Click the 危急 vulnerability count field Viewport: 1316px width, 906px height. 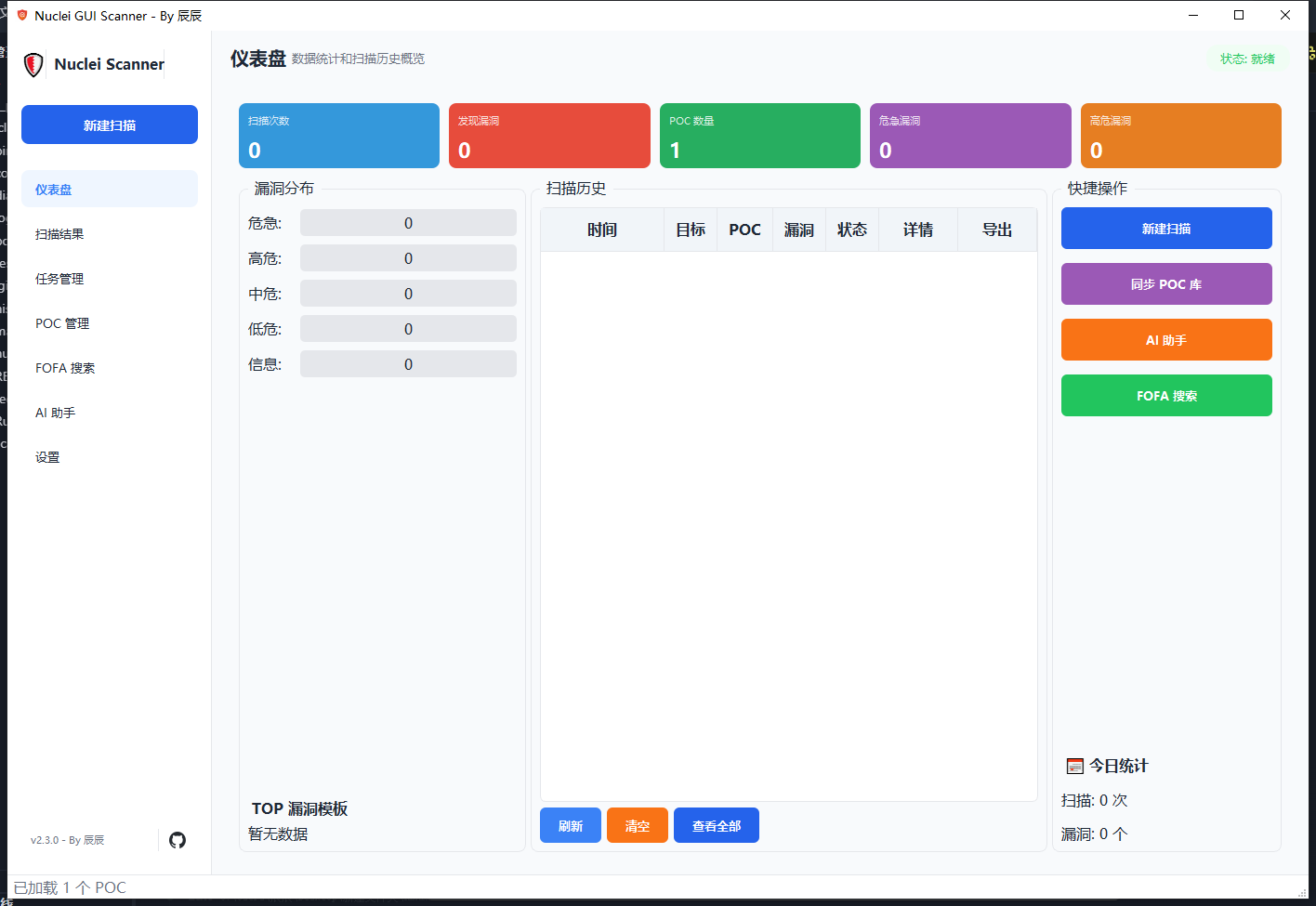coord(408,223)
